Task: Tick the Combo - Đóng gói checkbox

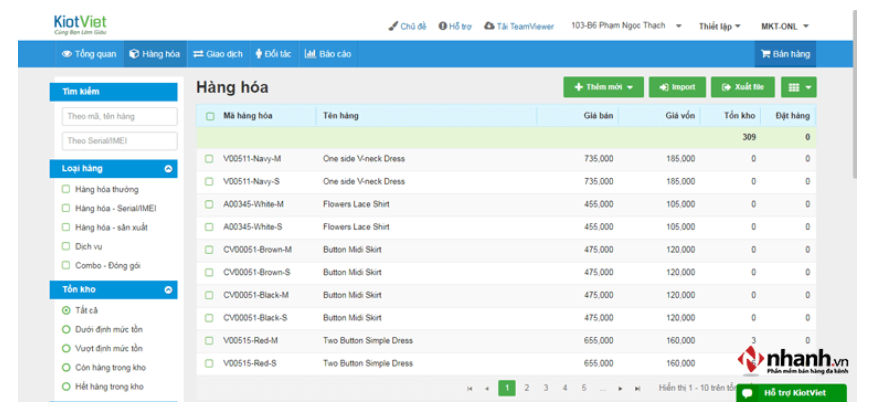Action: pos(66,265)
